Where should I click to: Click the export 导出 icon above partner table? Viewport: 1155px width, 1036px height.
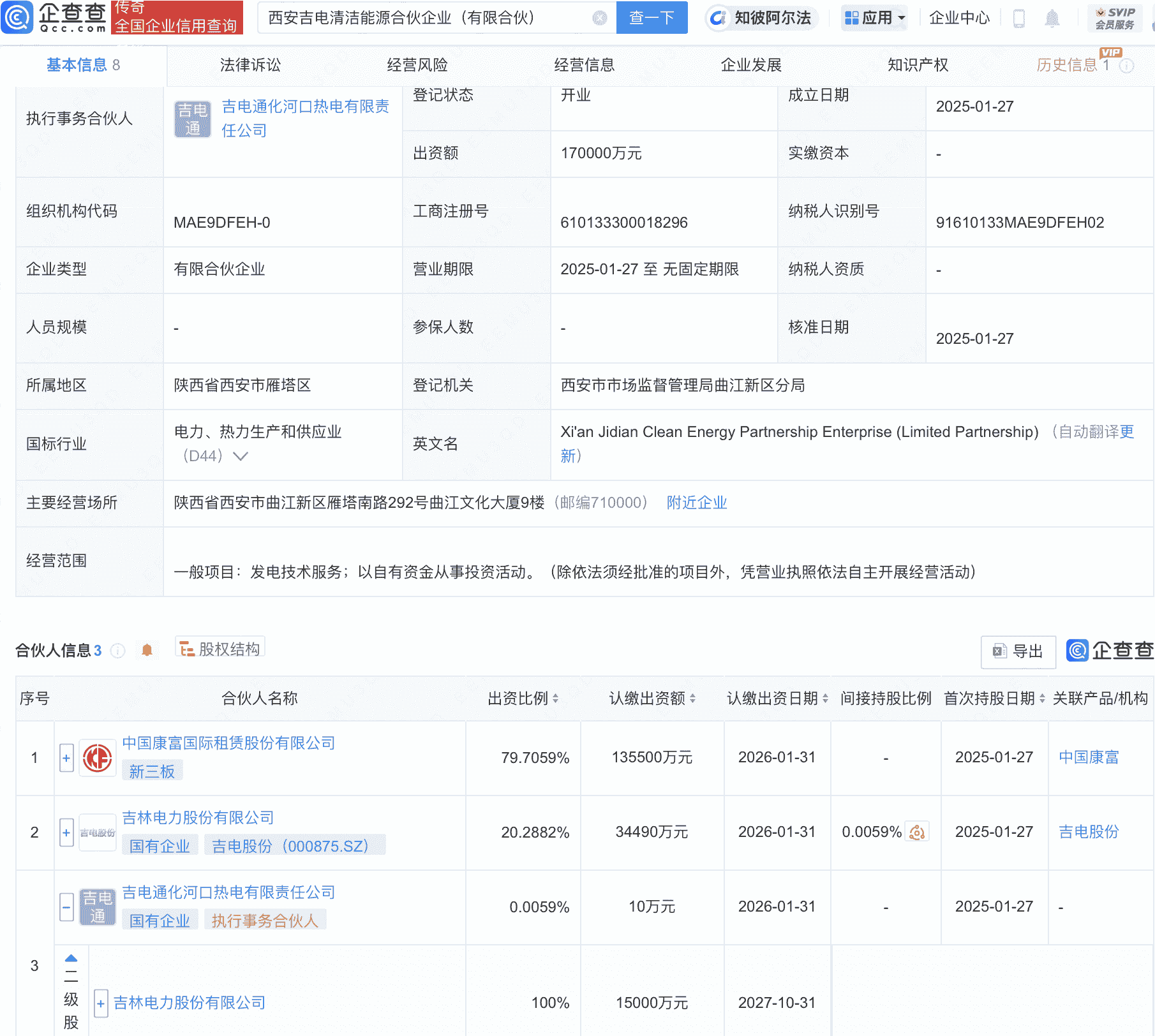pyautogui.click(x=1017, y=652)
